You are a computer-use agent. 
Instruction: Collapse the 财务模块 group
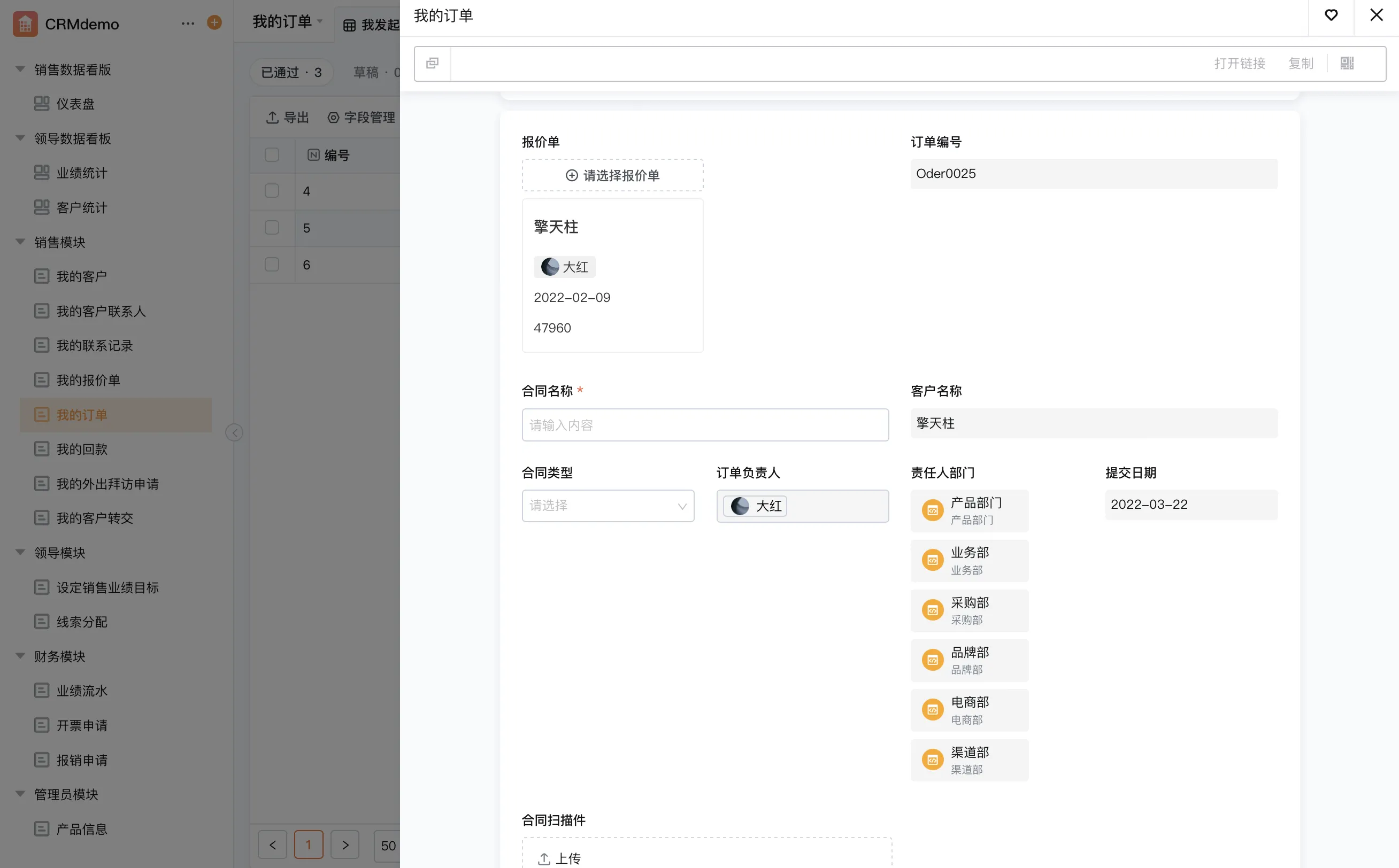coord(20,656)
